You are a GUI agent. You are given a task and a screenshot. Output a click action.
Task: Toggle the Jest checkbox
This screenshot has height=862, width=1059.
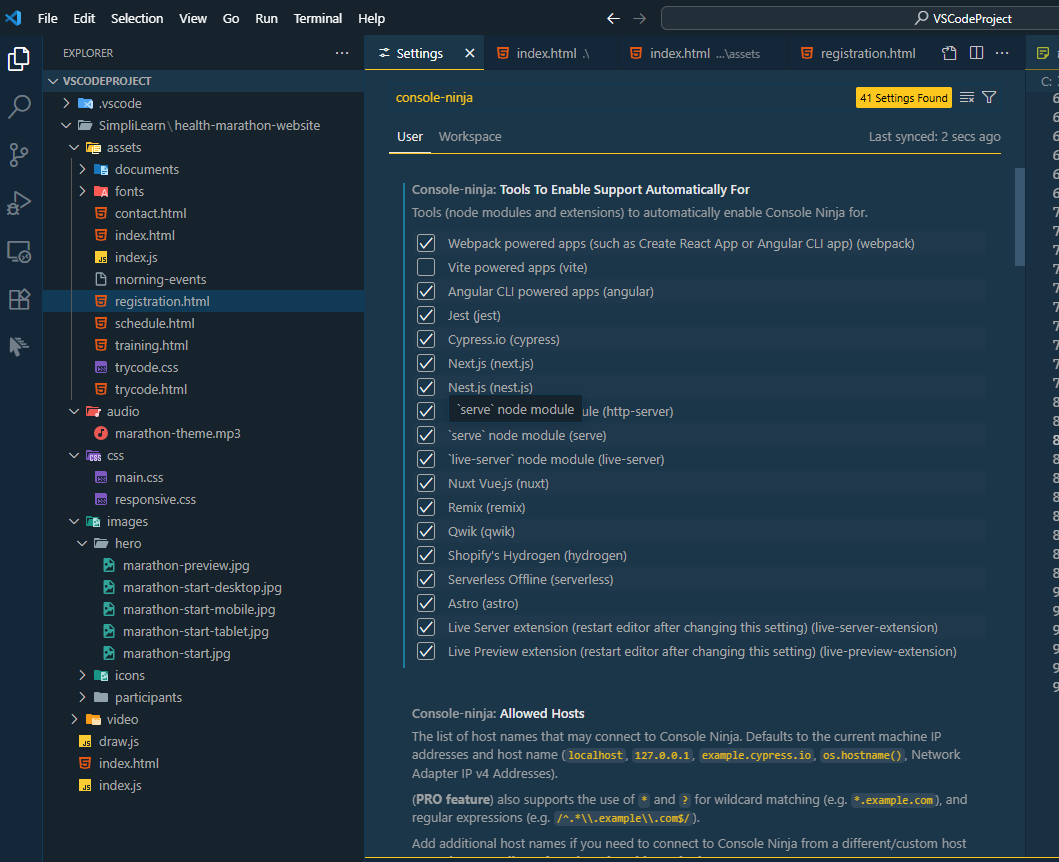coord(425,315)
